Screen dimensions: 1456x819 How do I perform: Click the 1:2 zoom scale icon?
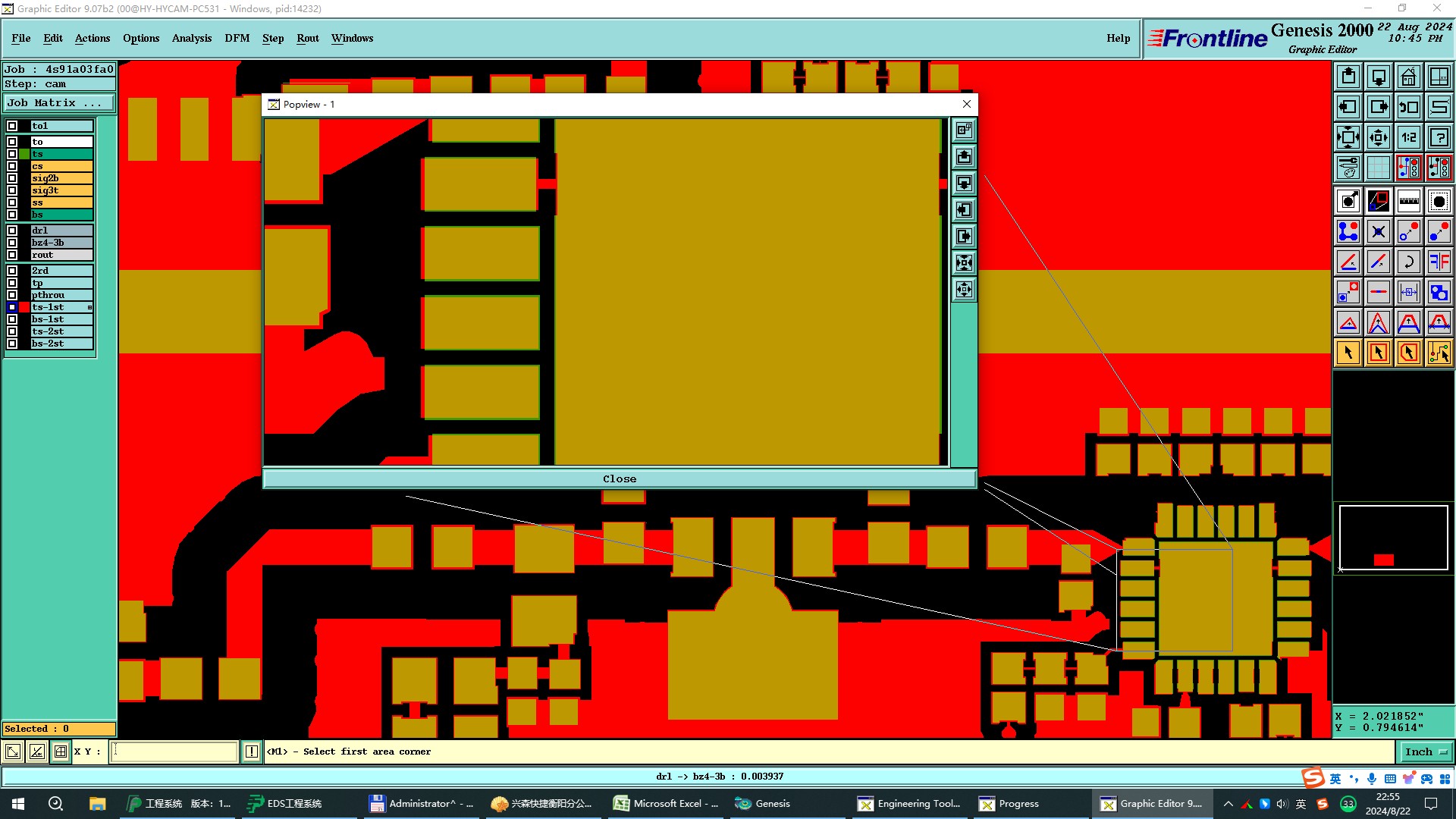point(1408,137)
